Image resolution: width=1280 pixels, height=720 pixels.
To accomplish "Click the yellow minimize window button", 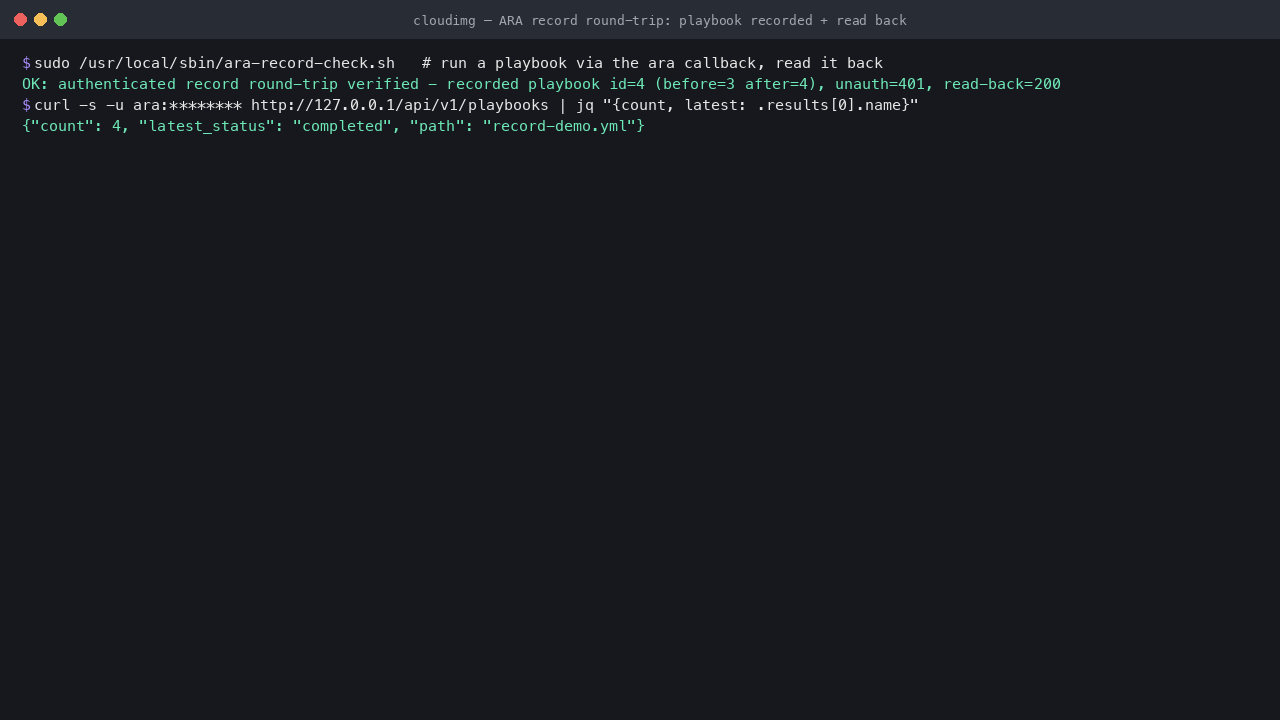I will pyautogui.click(x=40, y=20).
